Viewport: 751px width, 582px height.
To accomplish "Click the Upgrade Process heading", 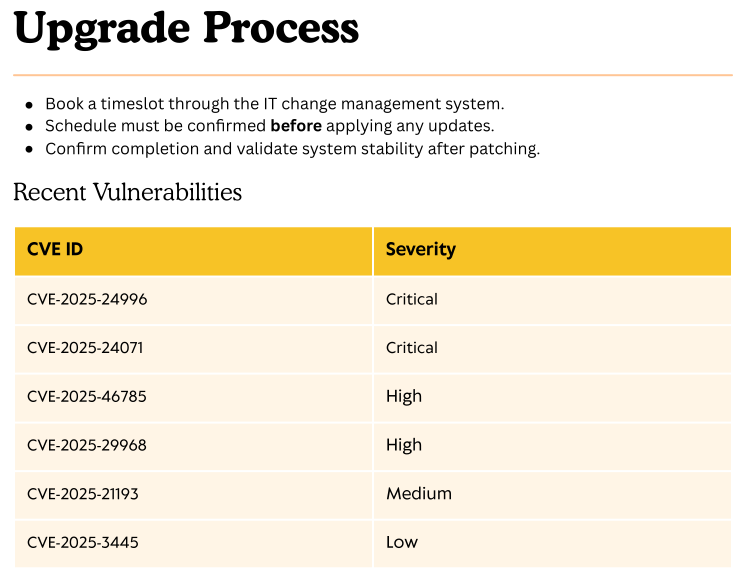I will tap(186, 28).
